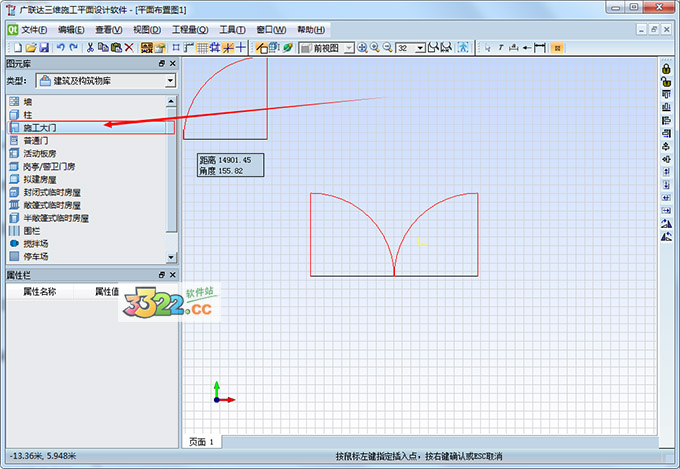Click the Undo arrow icon
The width and height of the screenshot is (680, 469).
(x=61, y=47)
